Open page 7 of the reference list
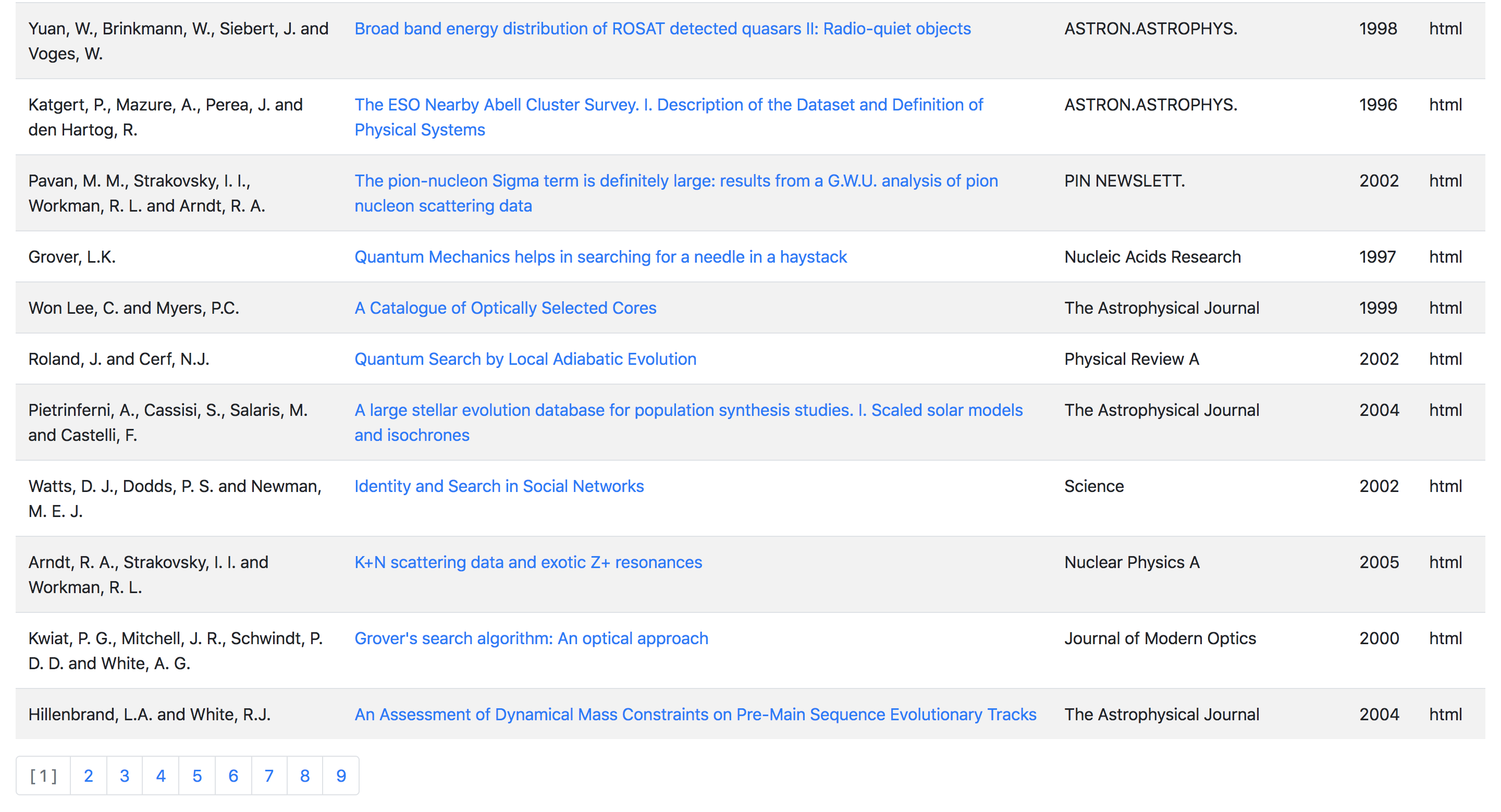Image resolution: width=1501 pixels, height=812 pixels. pos(268,776)
